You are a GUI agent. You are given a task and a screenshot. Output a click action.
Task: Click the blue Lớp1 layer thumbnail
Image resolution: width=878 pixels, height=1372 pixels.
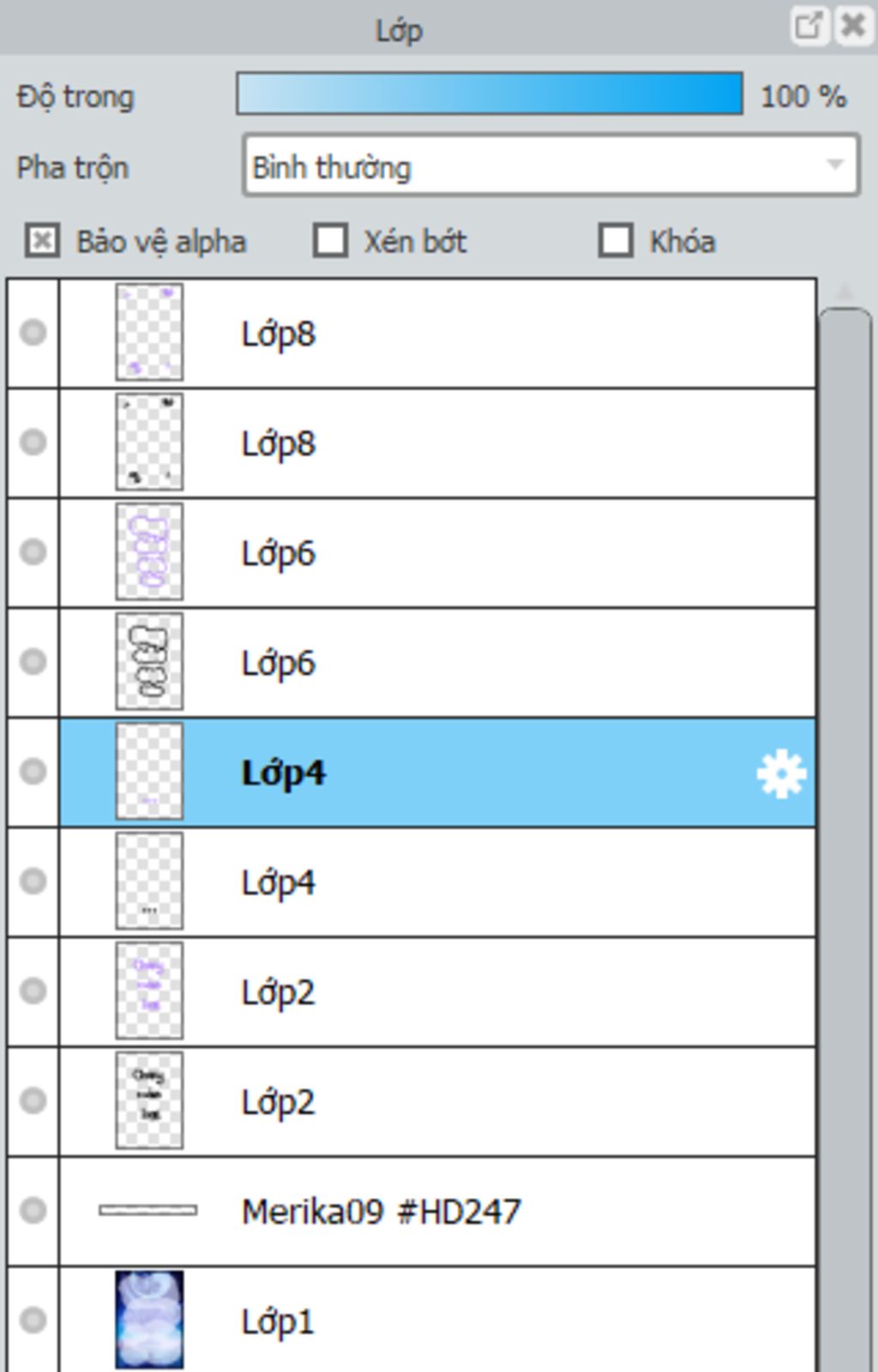coord(149,1320)
